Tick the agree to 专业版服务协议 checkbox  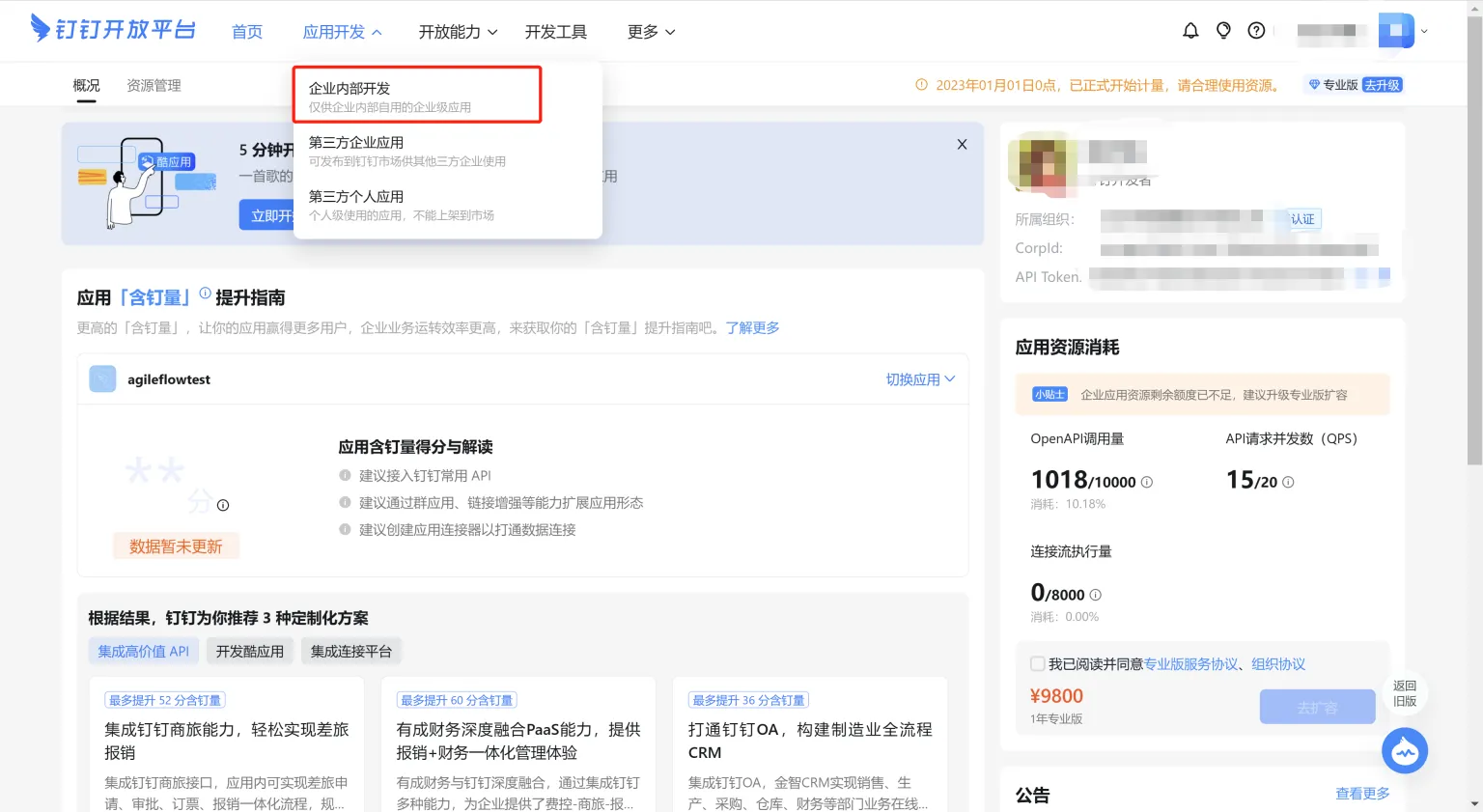tap(1038, 664)
